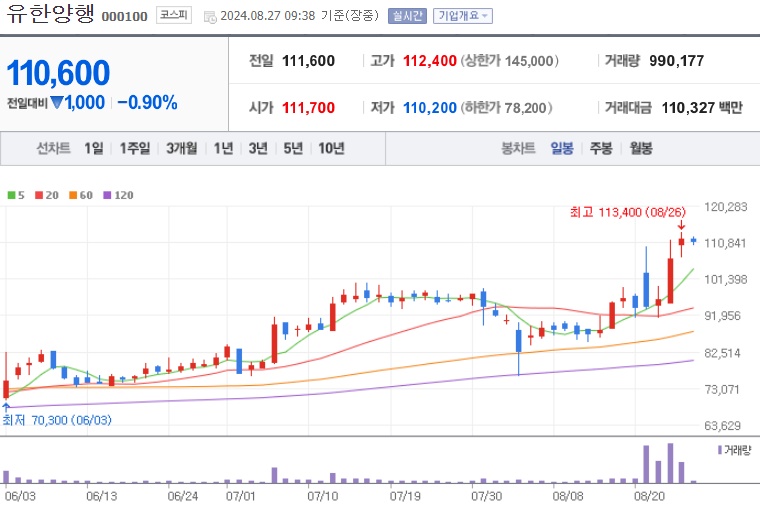Click the down-triangle change icon by 1,000
This screenshot has height=510, width=760.
point(57,102)
